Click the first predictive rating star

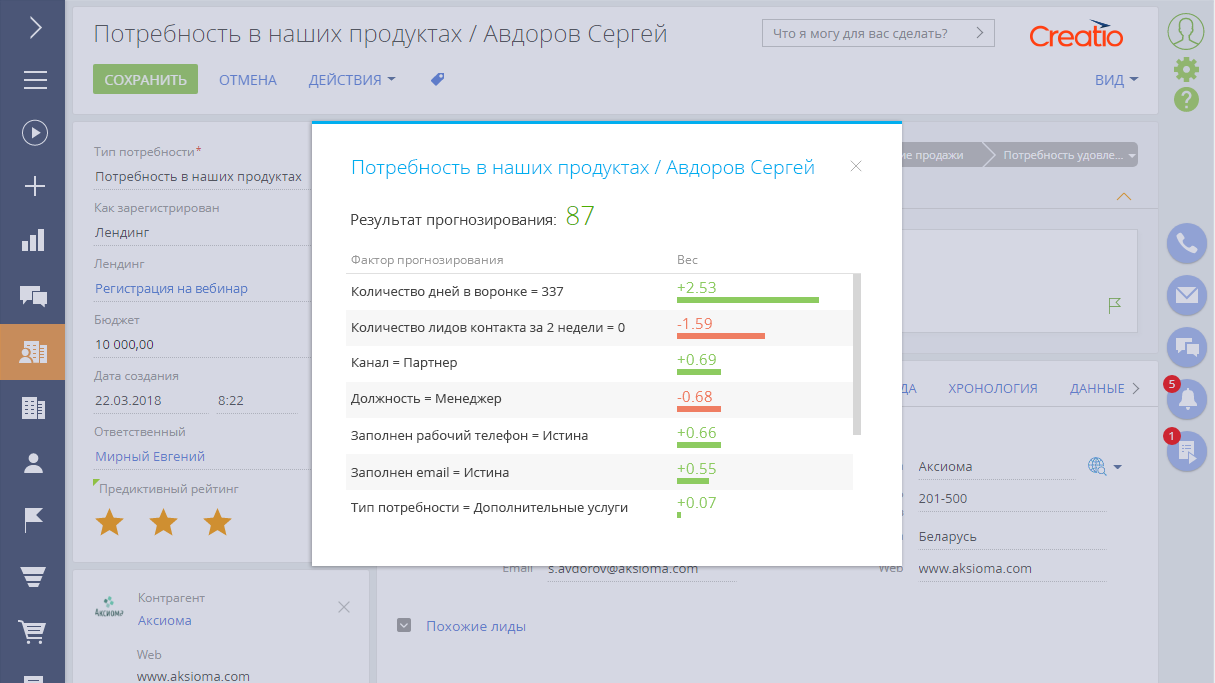(x=109, y=521)
